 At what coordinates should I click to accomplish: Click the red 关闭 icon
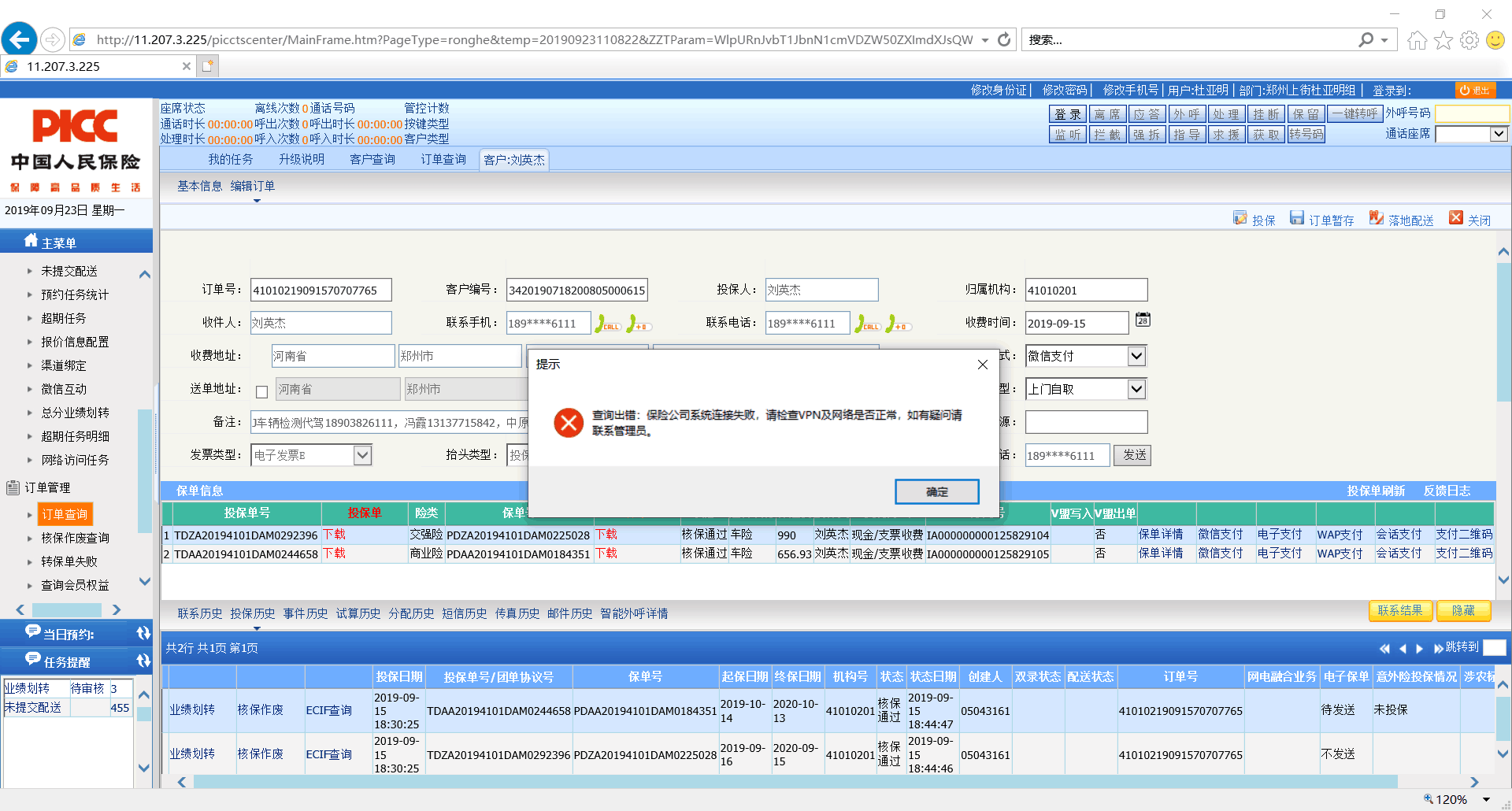(1456, 219)
